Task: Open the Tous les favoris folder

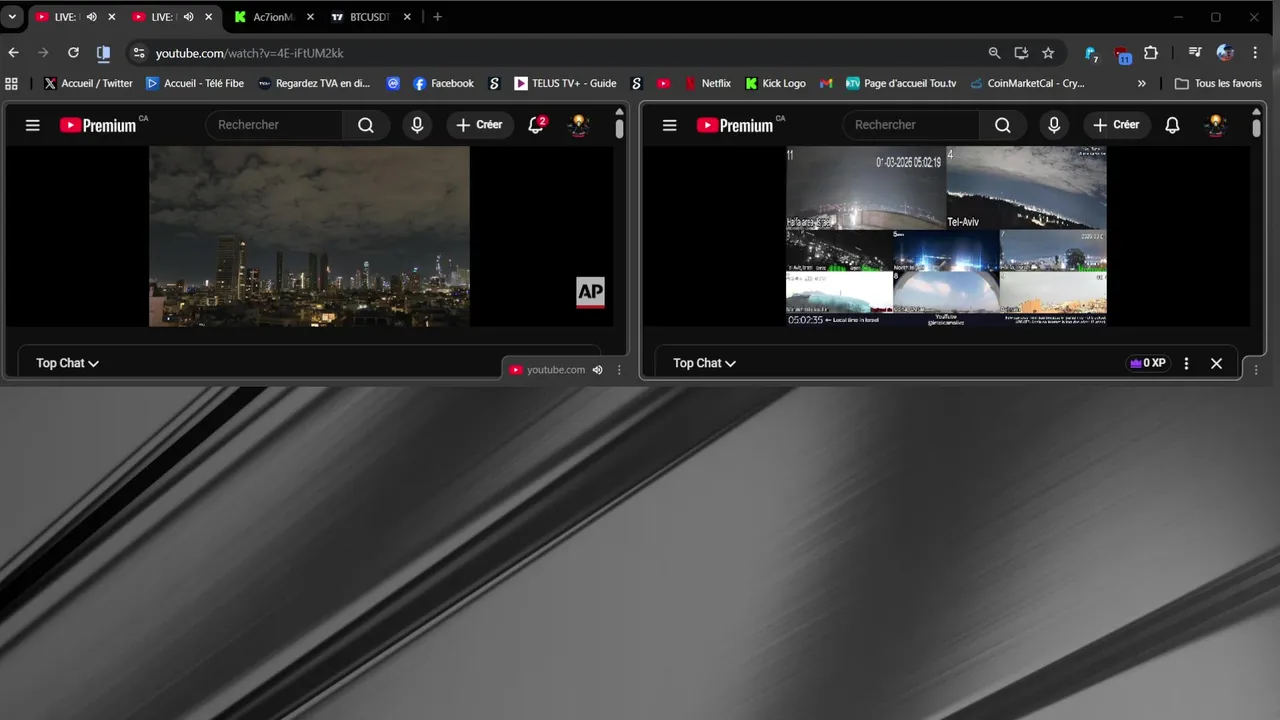Action: (x=1218, y=83)
